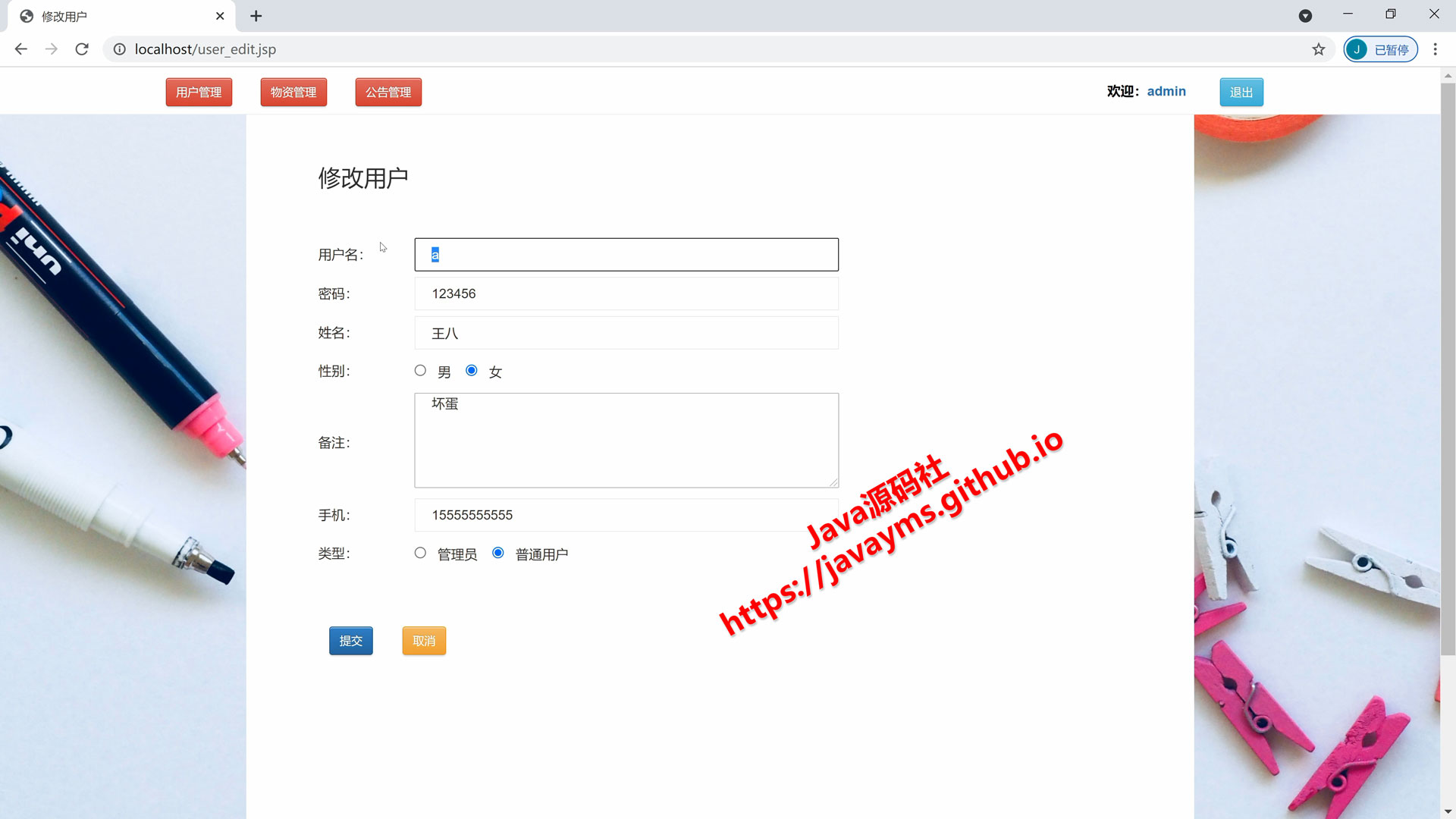1456x819 pixels.
Task: Cancel editing with 取消 button
Action: click(424, 641)
